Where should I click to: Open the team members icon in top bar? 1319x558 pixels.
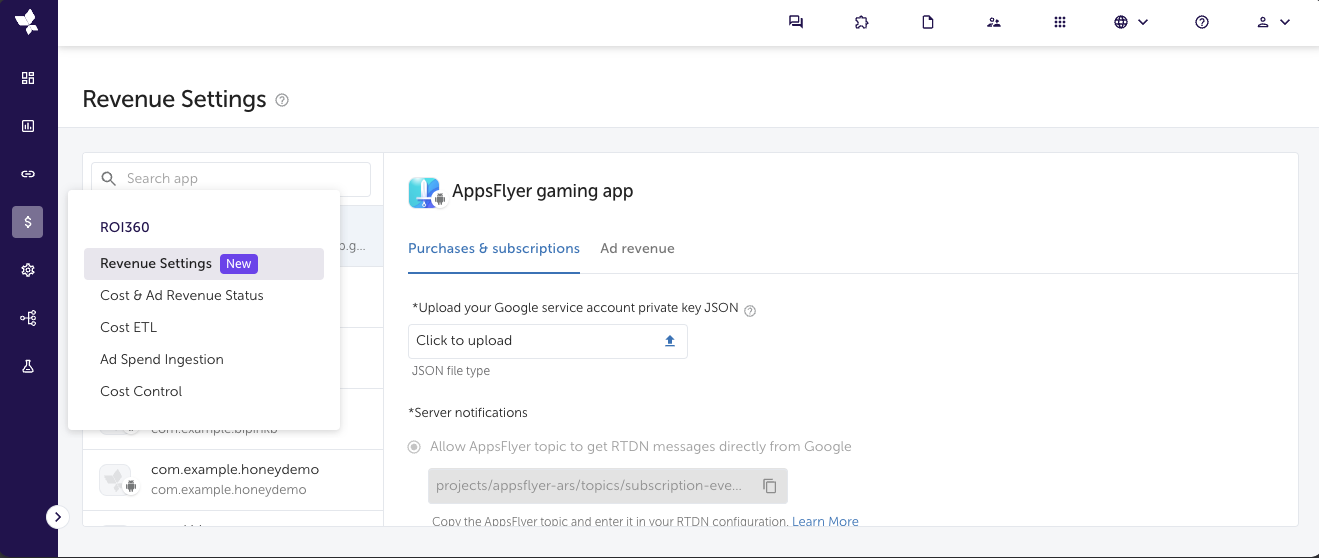click(994, 22)
